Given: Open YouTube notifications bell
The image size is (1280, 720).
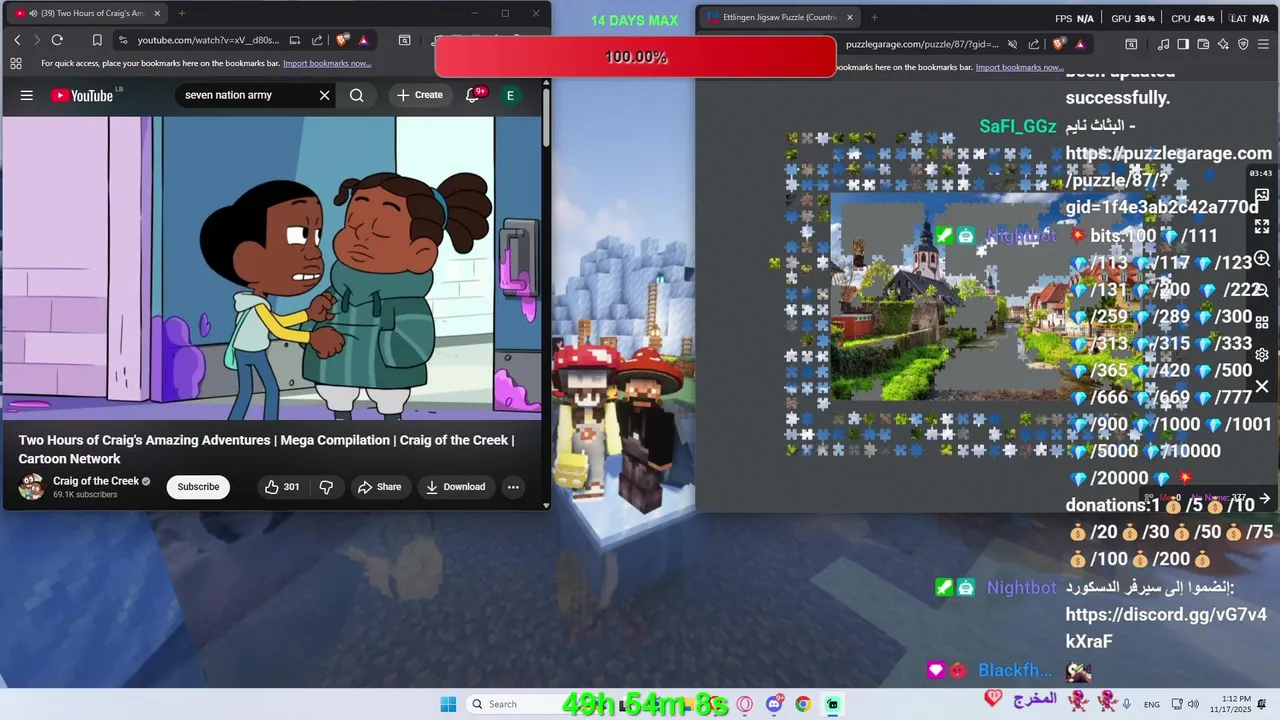Looking at the screenshot, I should 472,95.
